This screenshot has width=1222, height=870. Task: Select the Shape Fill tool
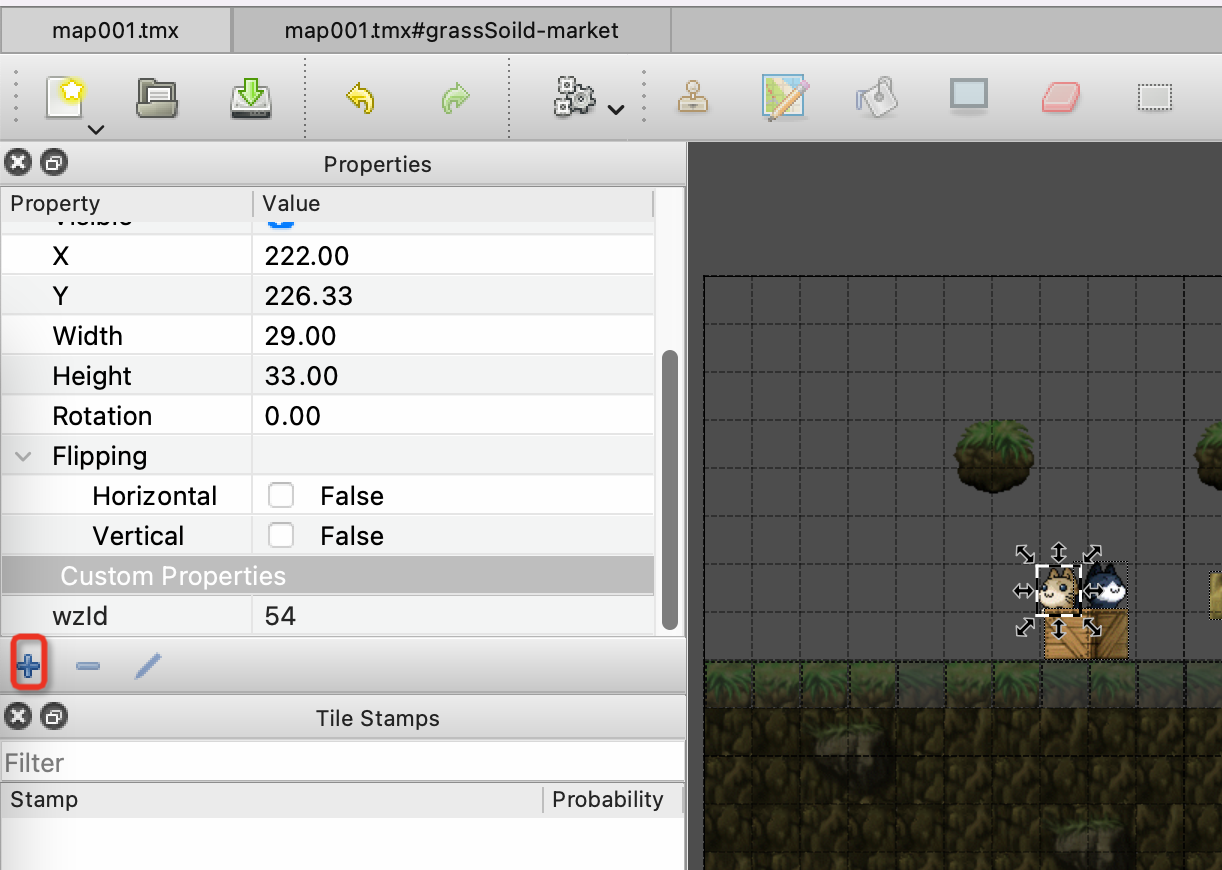pos(968,97)
